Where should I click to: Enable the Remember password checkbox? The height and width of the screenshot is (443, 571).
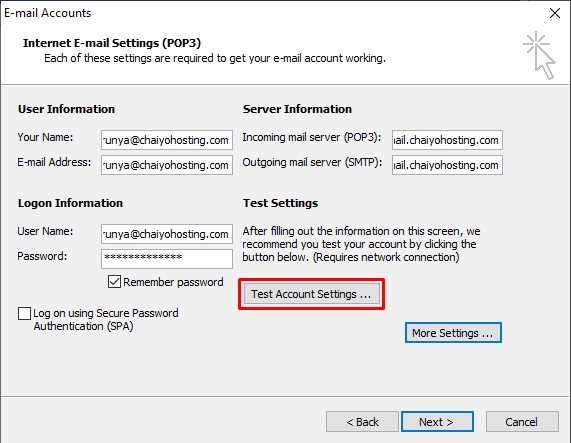click(x=114, y=282)
